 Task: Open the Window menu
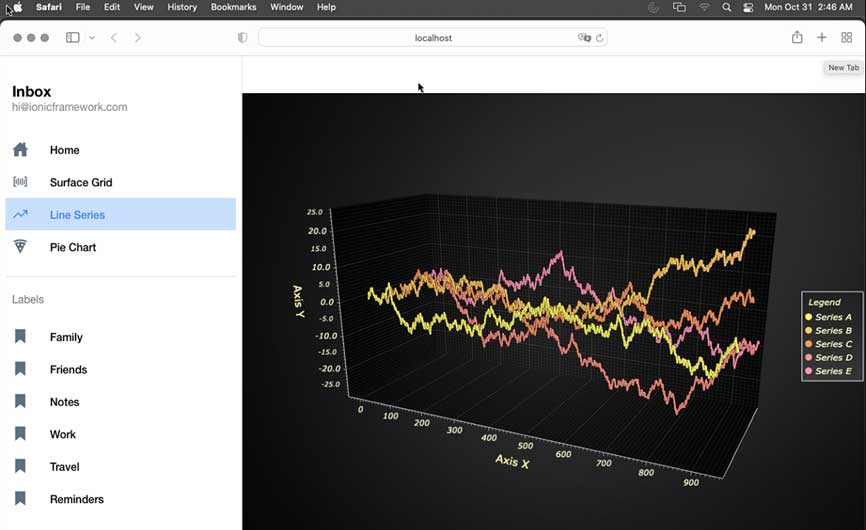point(287,7)
